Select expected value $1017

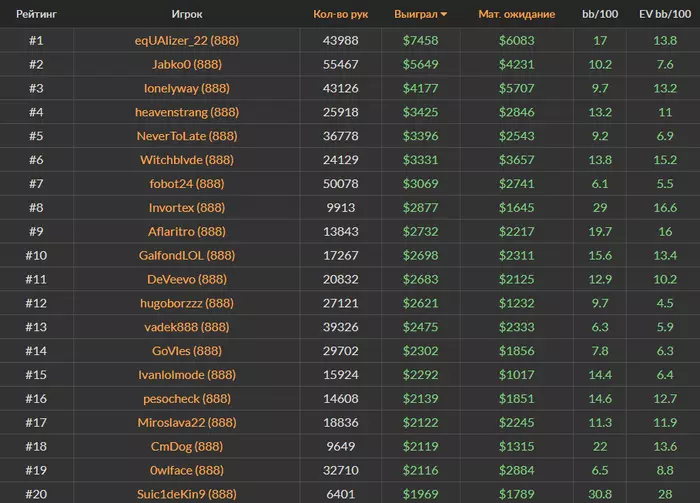click(517, 375)
